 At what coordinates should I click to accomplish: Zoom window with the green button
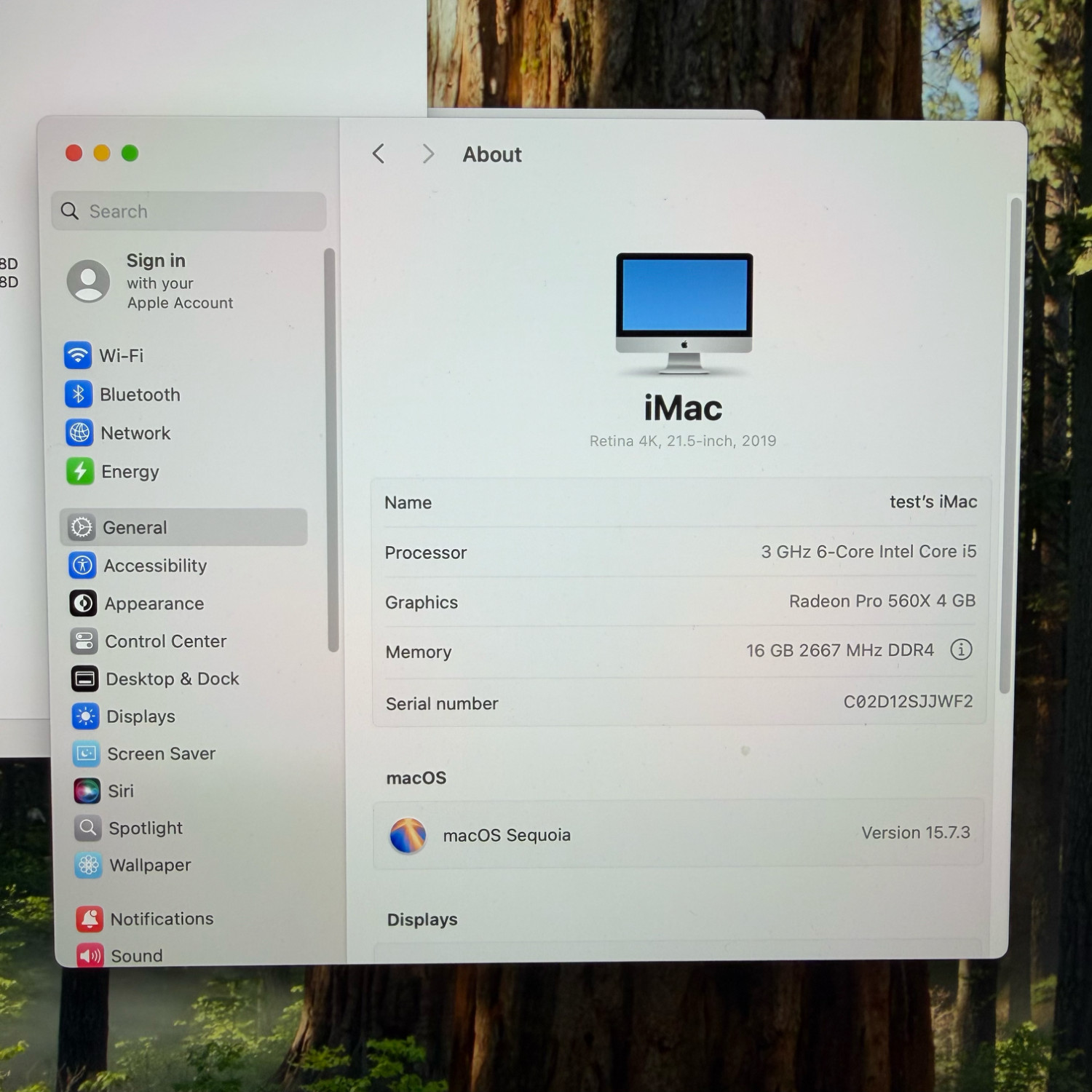(130, 153)
